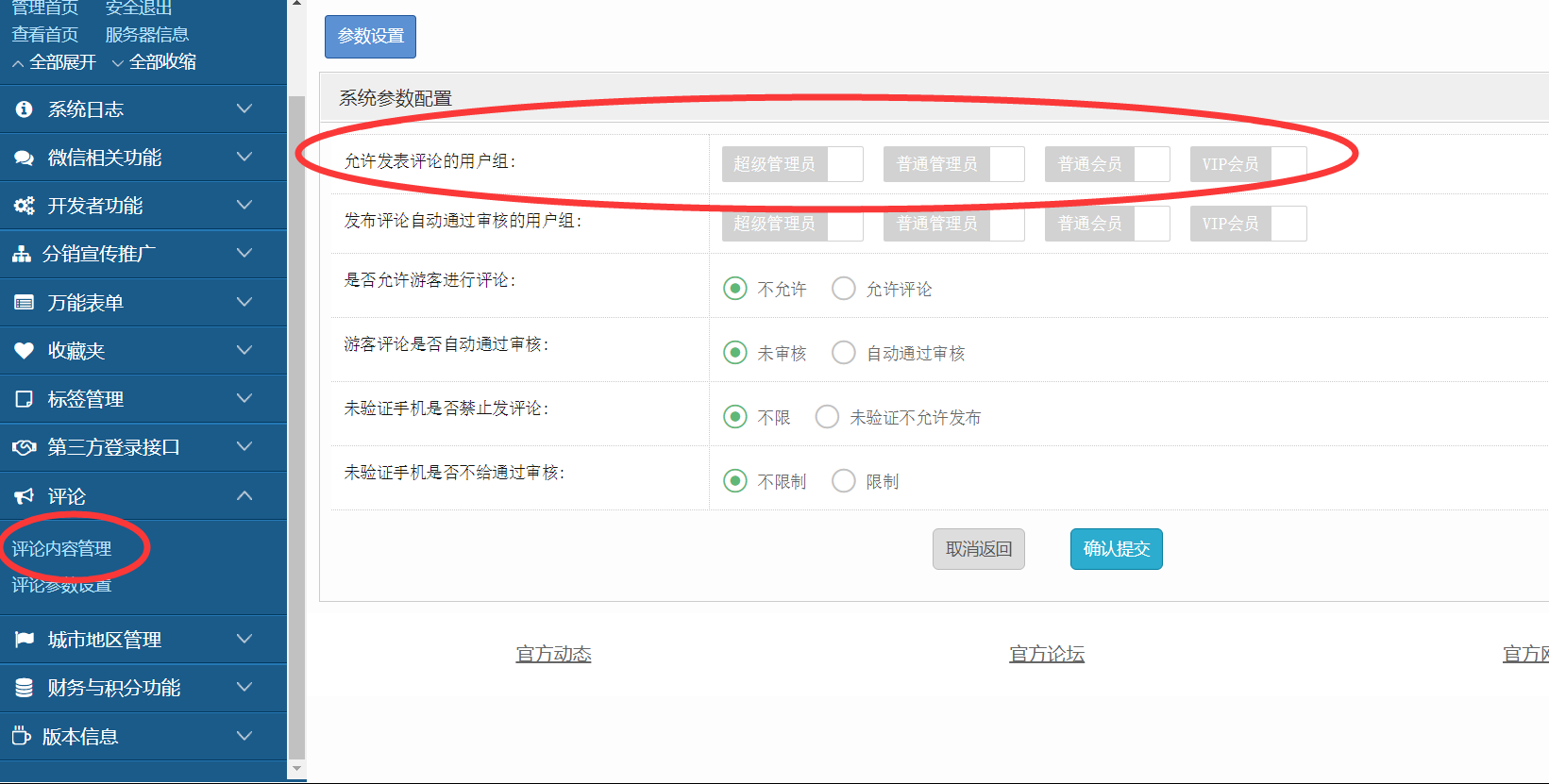
Task: Switch to the 参数设置 tab
Action: [x=370, y=37]
